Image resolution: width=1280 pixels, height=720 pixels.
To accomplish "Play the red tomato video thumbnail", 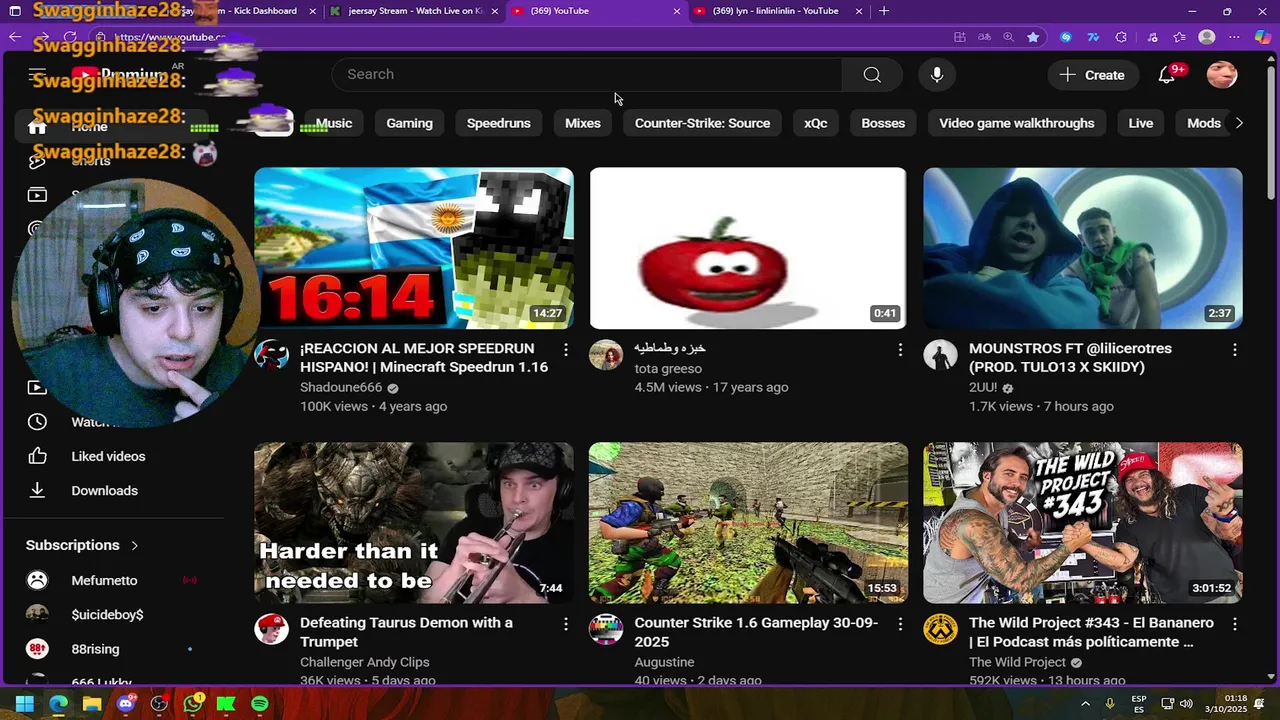I will click(748, 248).
